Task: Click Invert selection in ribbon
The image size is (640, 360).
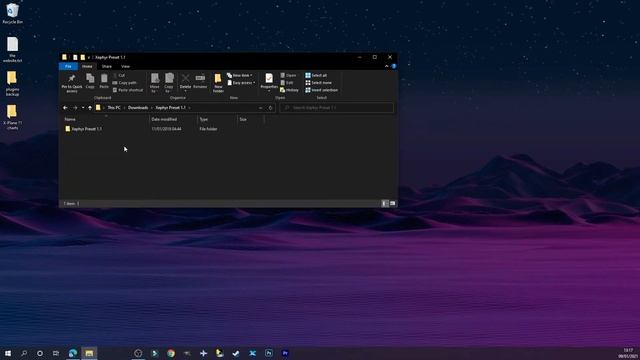Action: click(322, 90)
